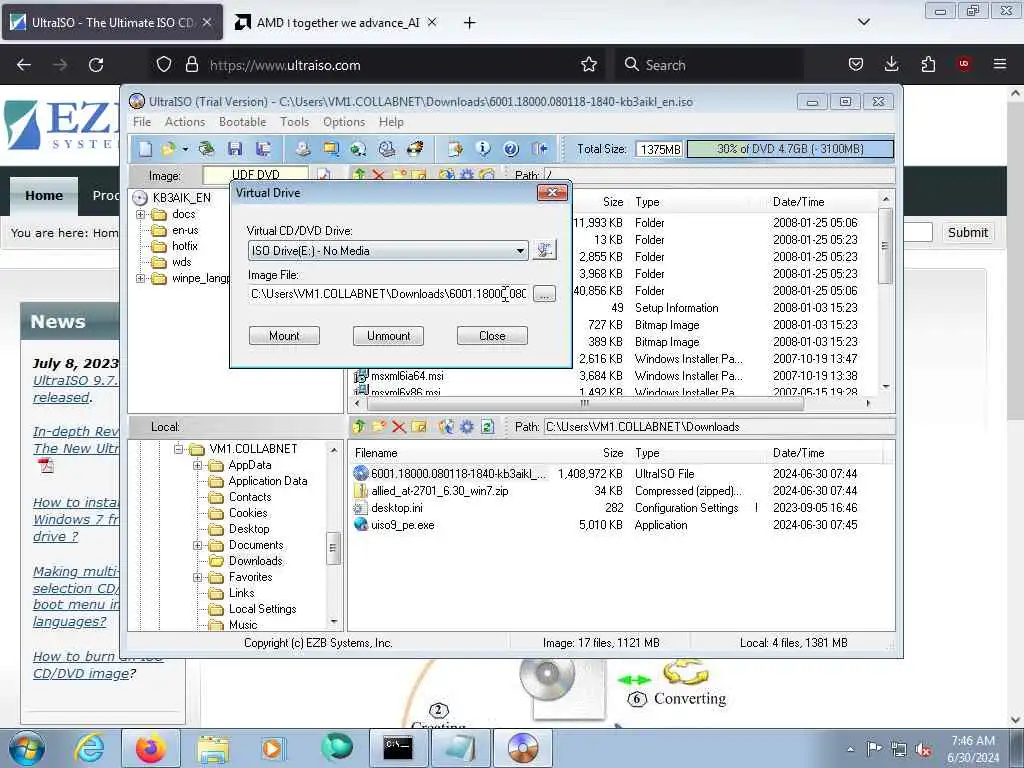Viewport: 1024px width, 768px height.
Task: Click the rename icon in Local toolbar
Action: (419, 427)
